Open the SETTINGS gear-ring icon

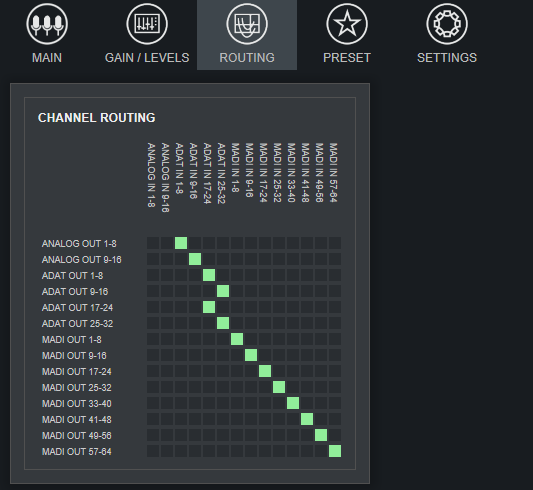point(447,24)
